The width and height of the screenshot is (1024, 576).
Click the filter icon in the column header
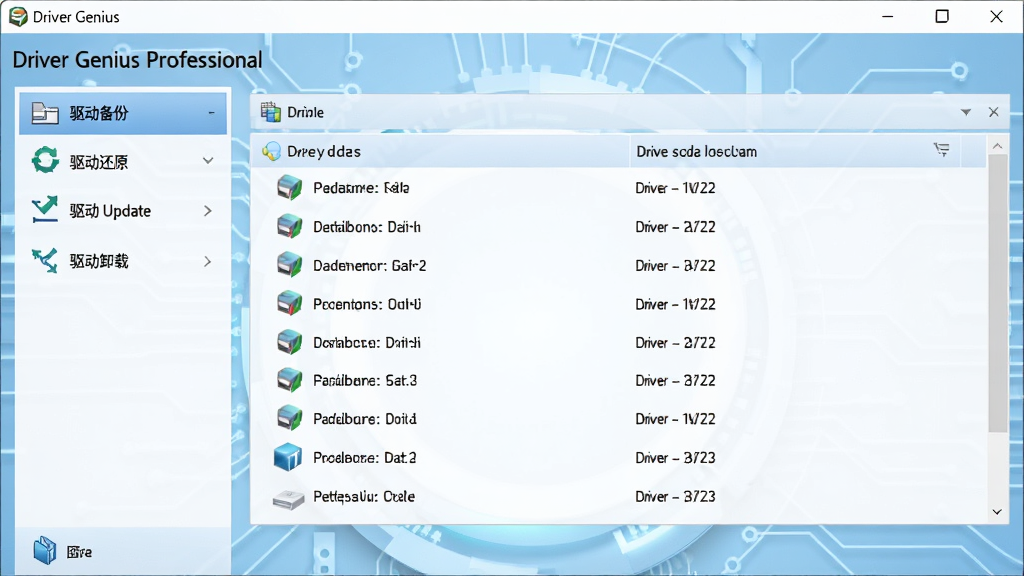[x=941, y=150]
